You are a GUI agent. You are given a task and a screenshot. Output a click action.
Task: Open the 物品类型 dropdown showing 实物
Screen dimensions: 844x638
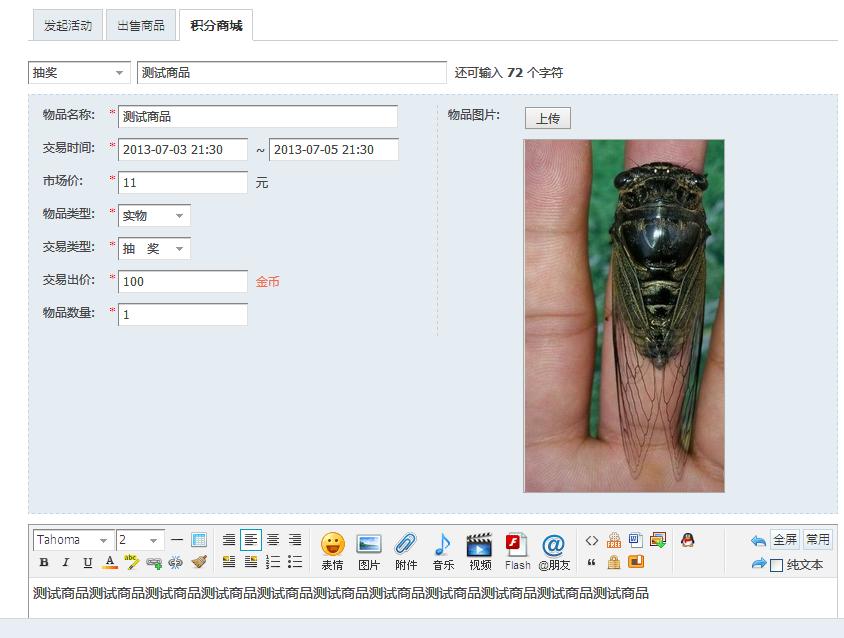pyautogui.click(x=154, y=215)
